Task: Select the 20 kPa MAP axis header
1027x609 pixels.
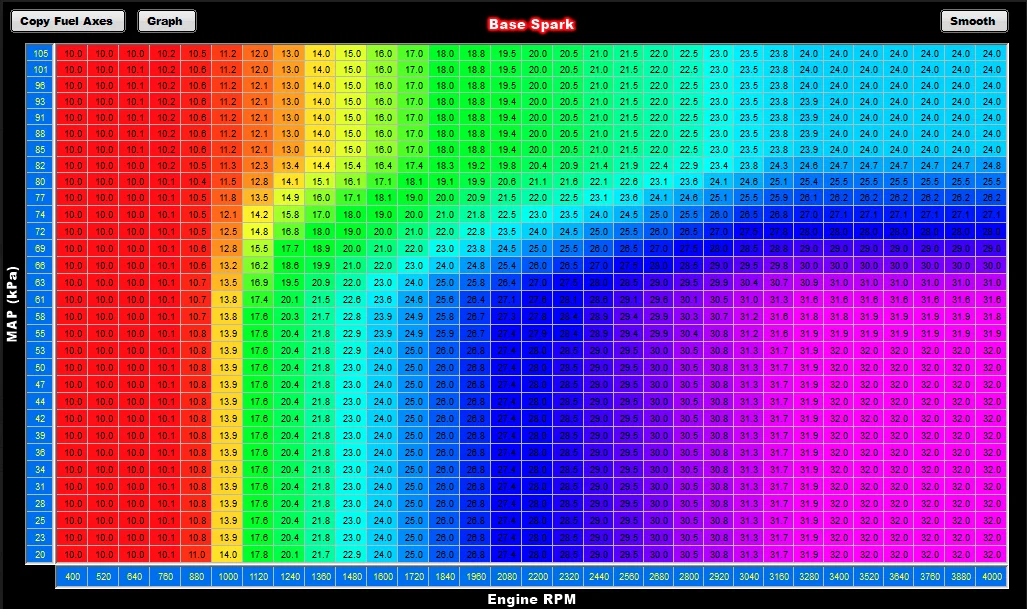Action: 41,555
